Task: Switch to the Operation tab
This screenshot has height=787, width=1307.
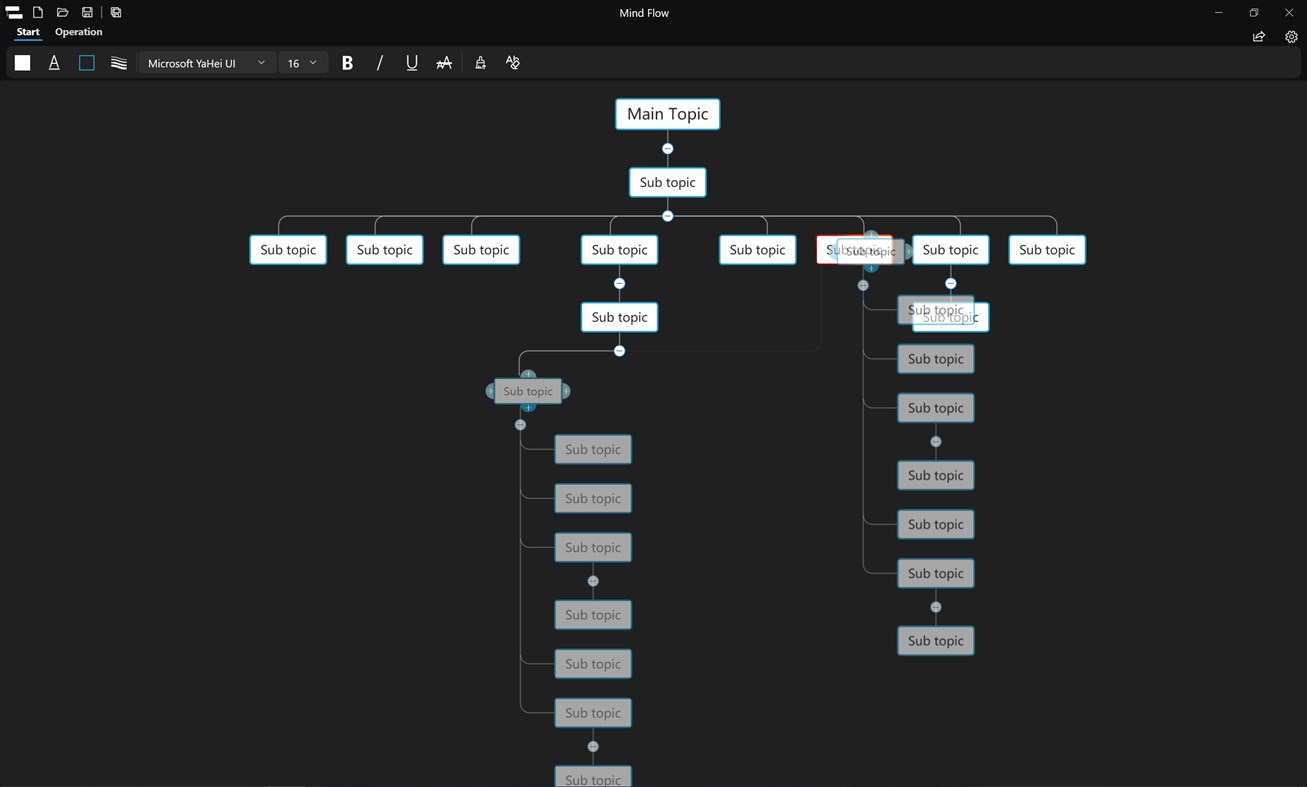Action: click(79, 32)
